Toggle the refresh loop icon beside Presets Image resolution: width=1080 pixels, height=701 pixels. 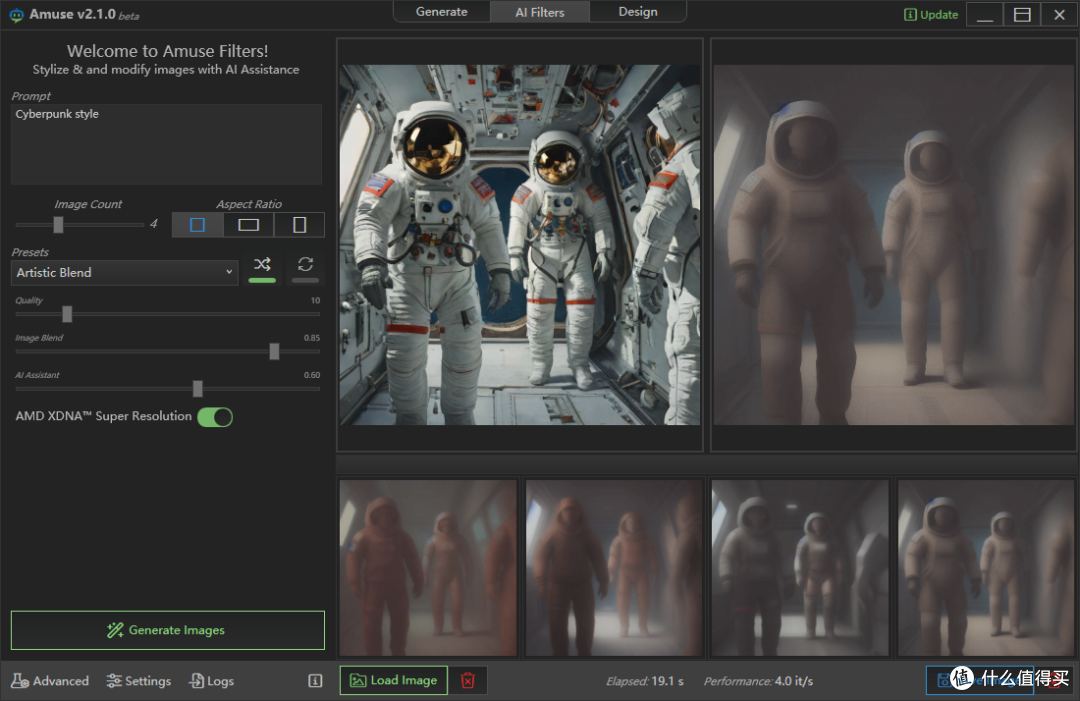point(305,265)
